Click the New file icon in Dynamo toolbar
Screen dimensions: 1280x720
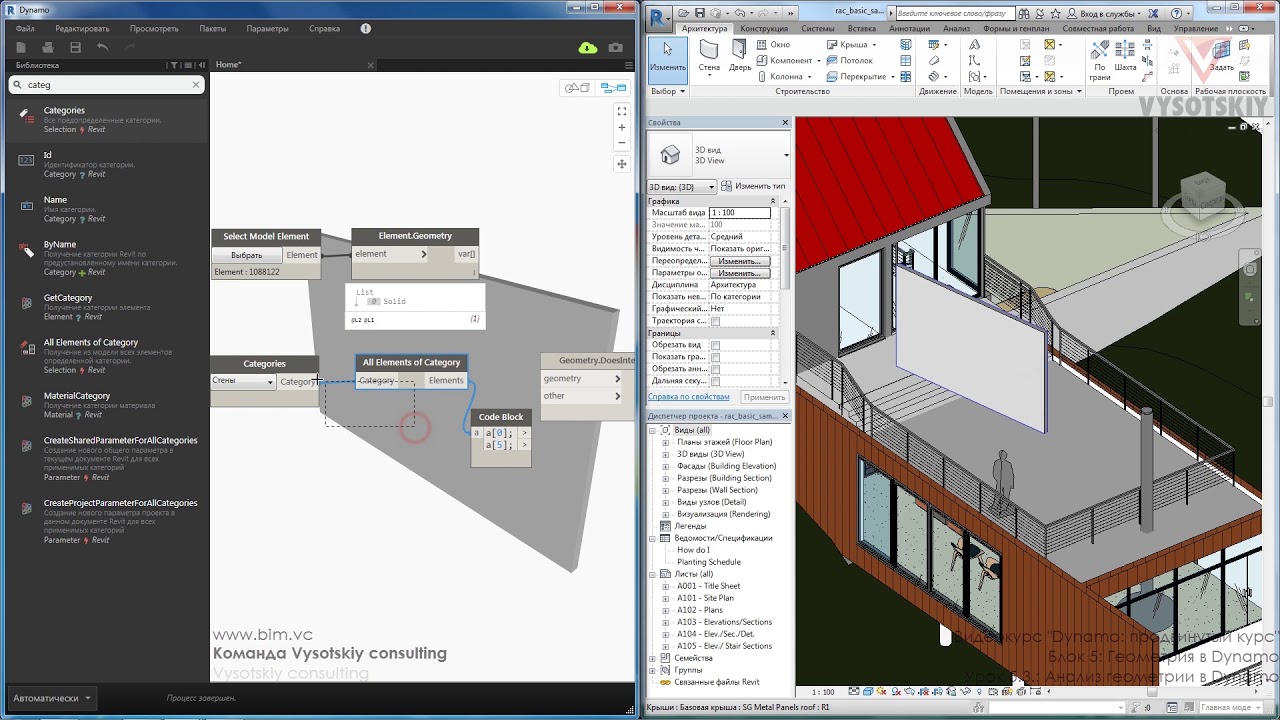coord(20,48)
